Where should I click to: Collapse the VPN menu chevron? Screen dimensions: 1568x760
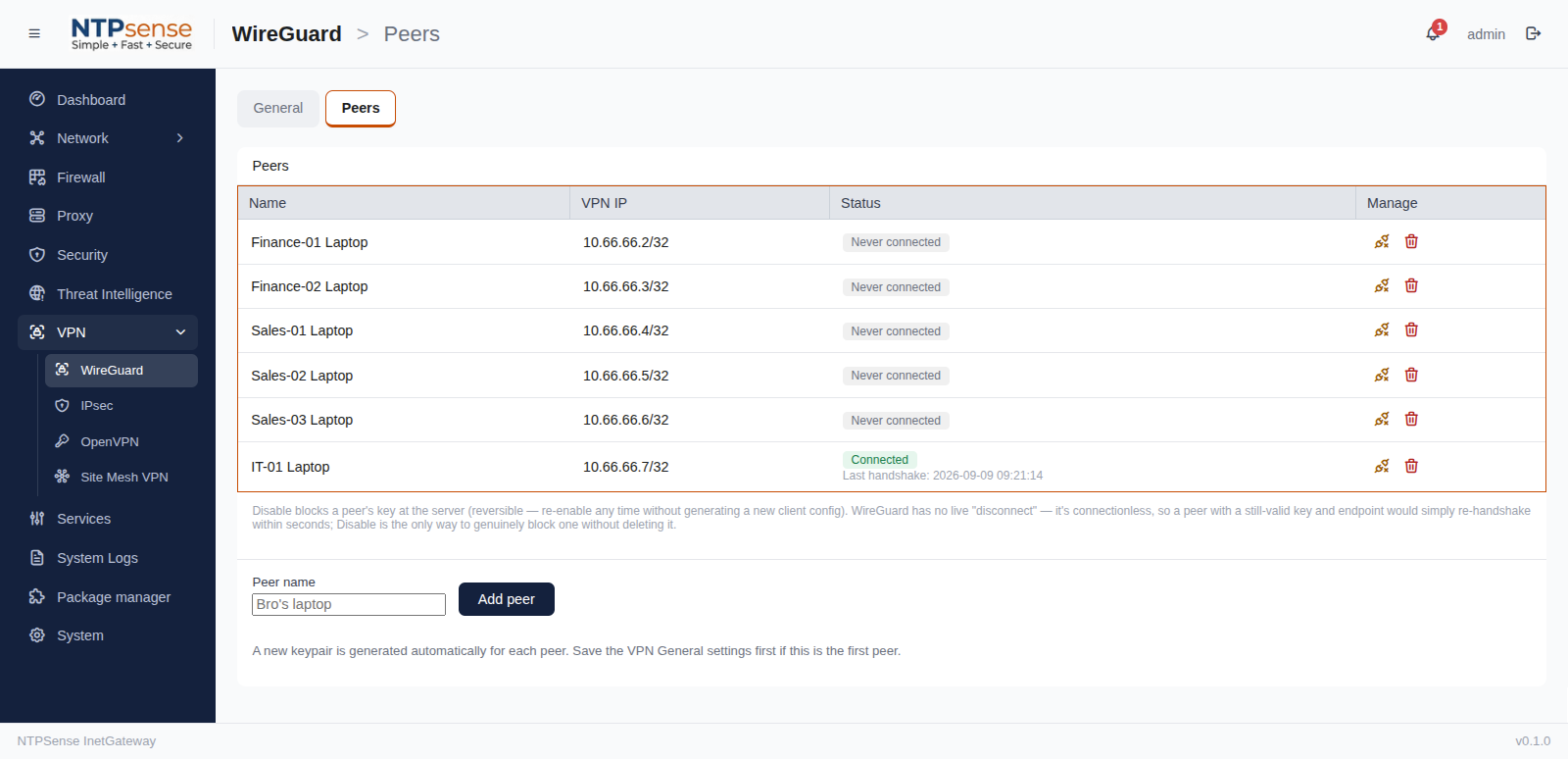click(180, 332)
